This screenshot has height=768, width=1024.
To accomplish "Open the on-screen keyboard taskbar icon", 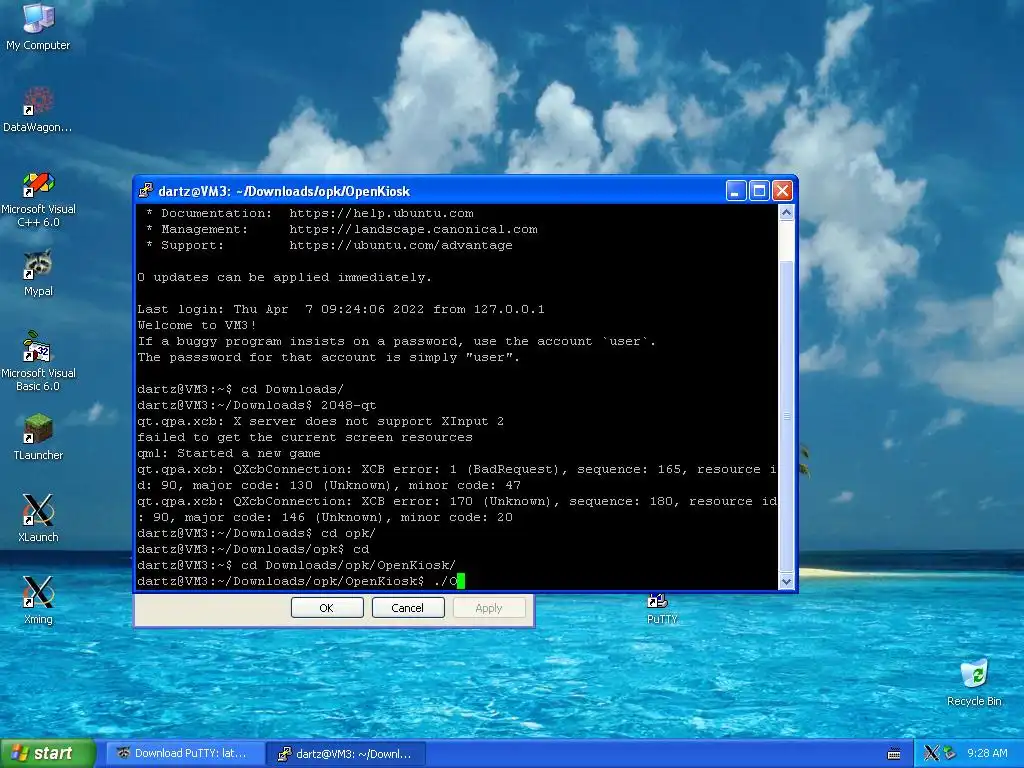I will 894,754.
